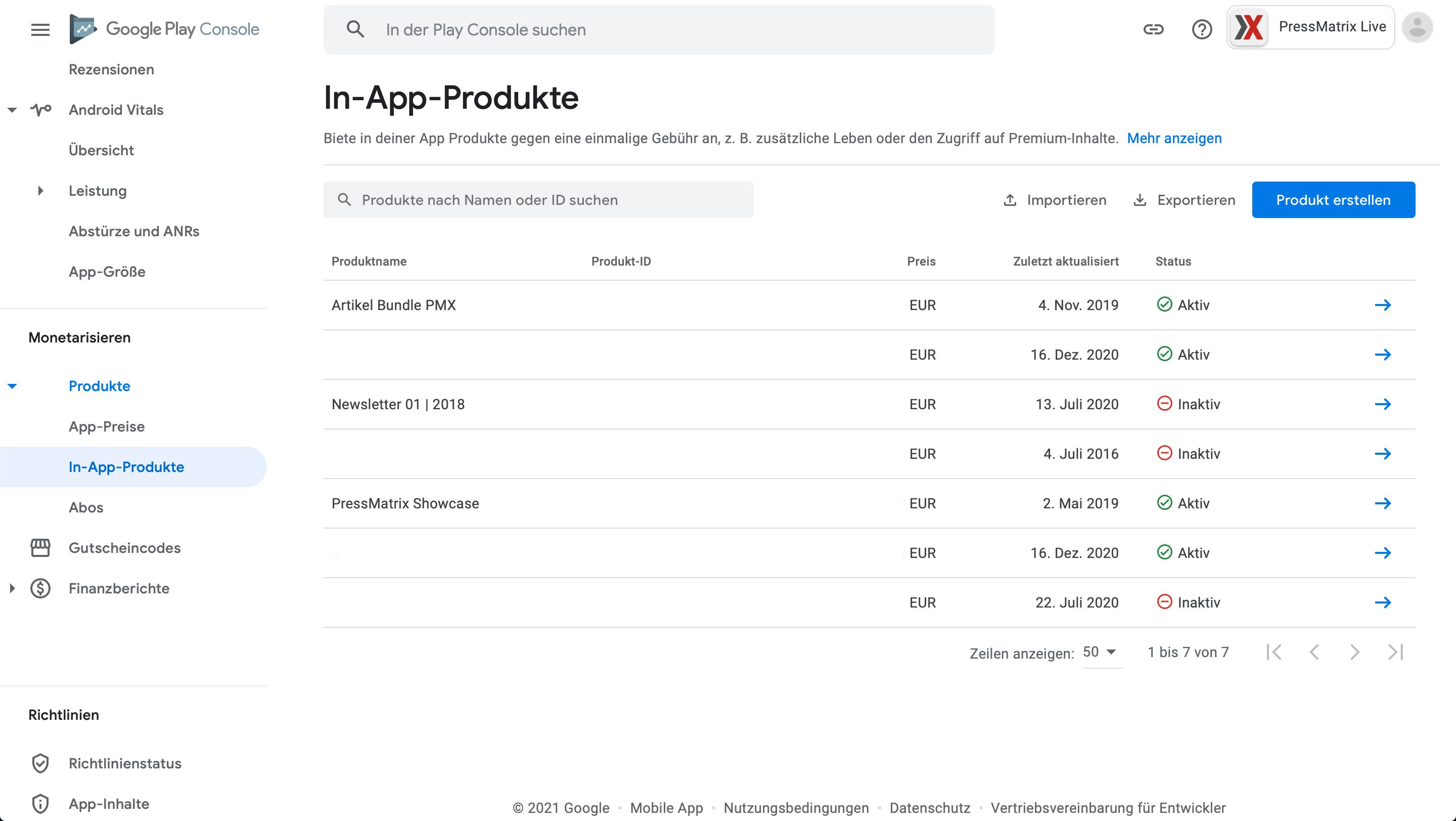
Task: Go to next page of results
Action: (1355, 653)
